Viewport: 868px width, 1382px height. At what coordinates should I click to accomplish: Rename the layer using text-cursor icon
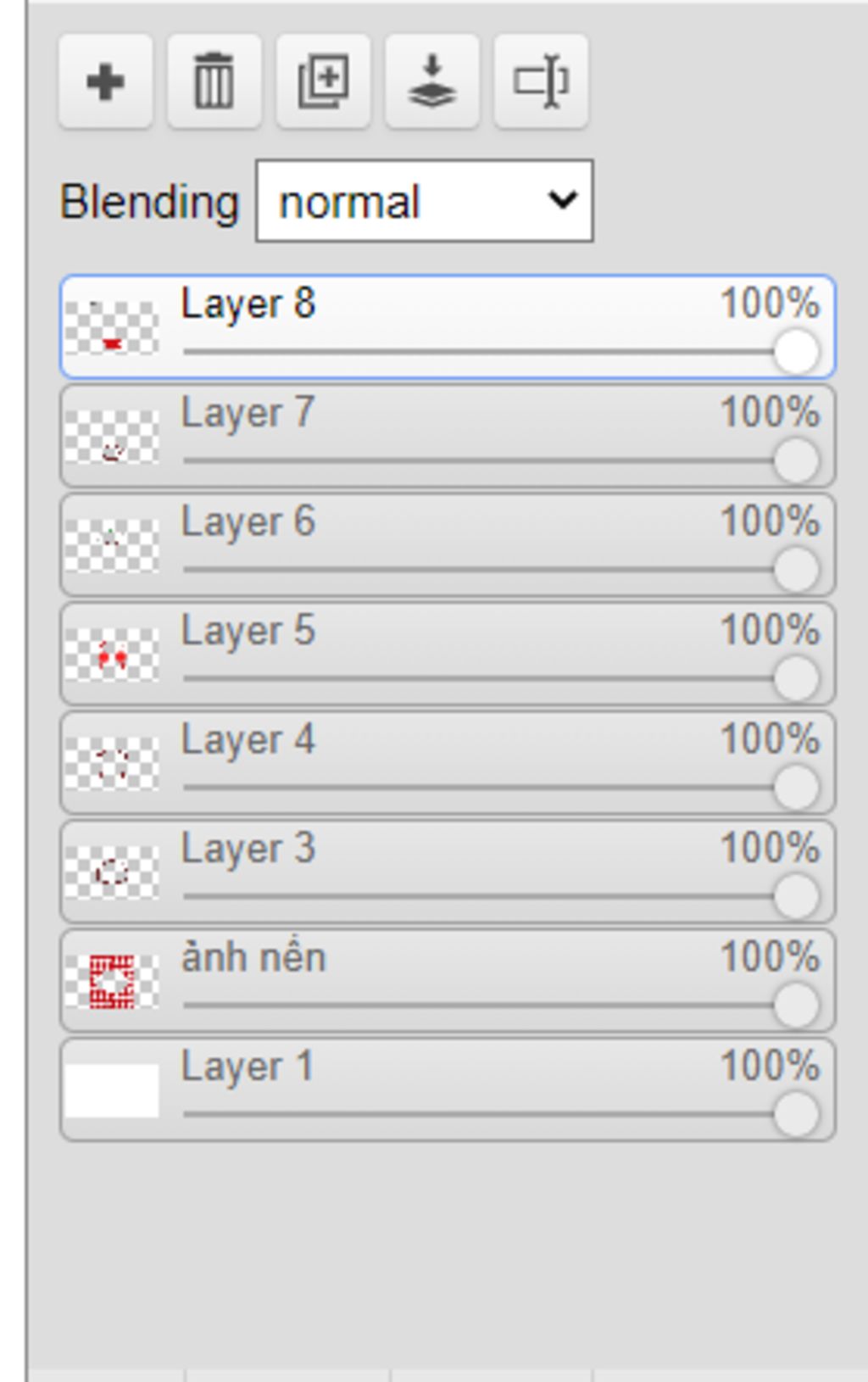541,82
